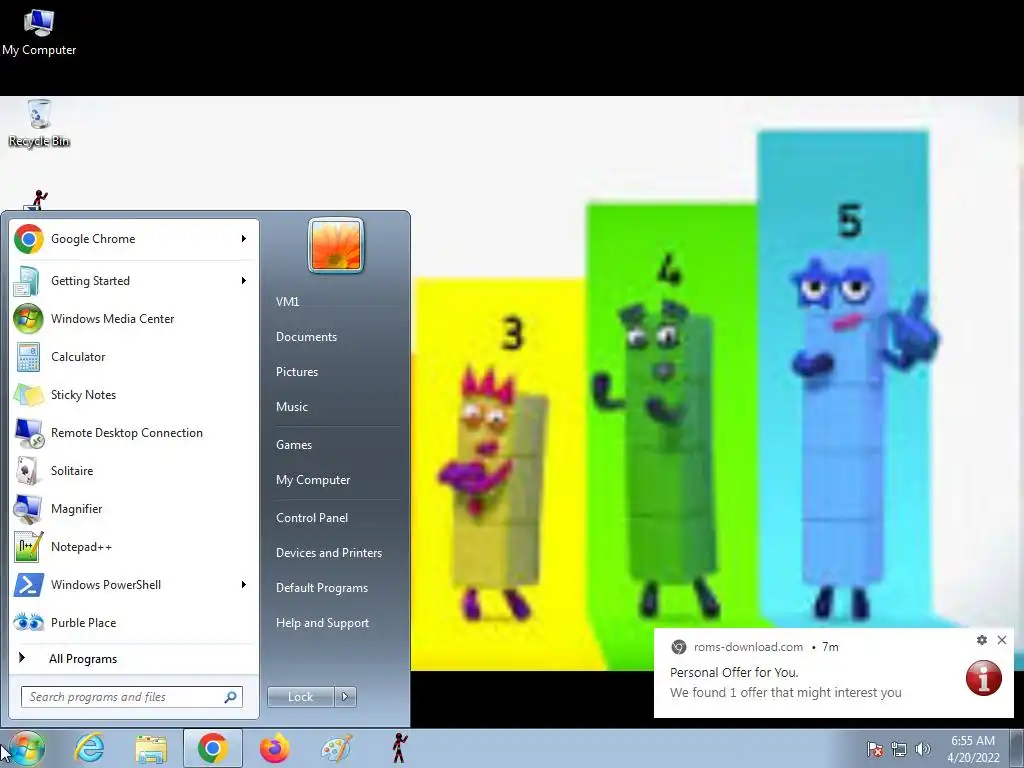Screen dimensions: 1024x768
Task: Open Windows PowerShell entry
Action: point(134,584)
